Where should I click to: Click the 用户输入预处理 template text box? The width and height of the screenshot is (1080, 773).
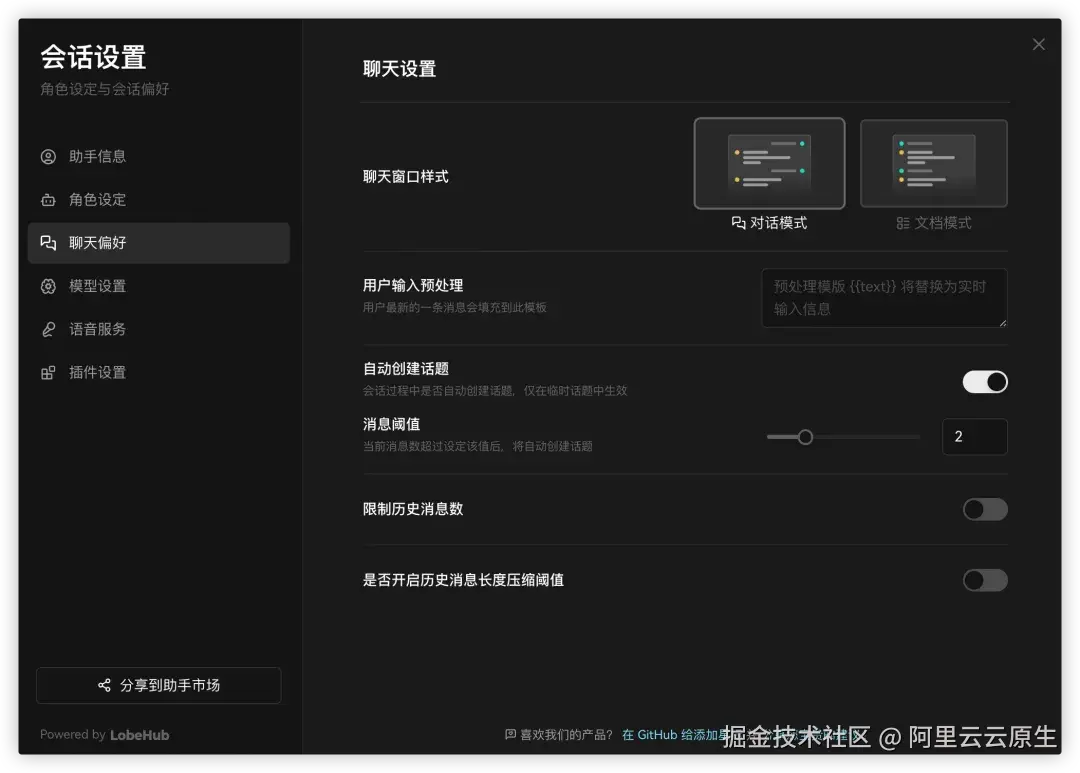click(884, 297)
